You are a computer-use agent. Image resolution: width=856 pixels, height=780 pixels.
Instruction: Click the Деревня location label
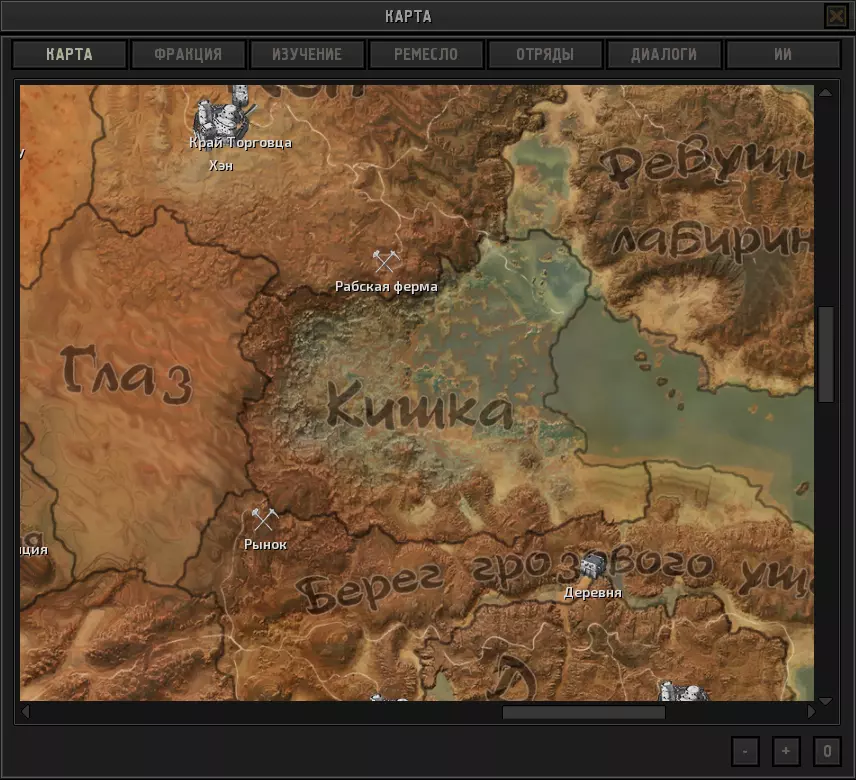593,592
